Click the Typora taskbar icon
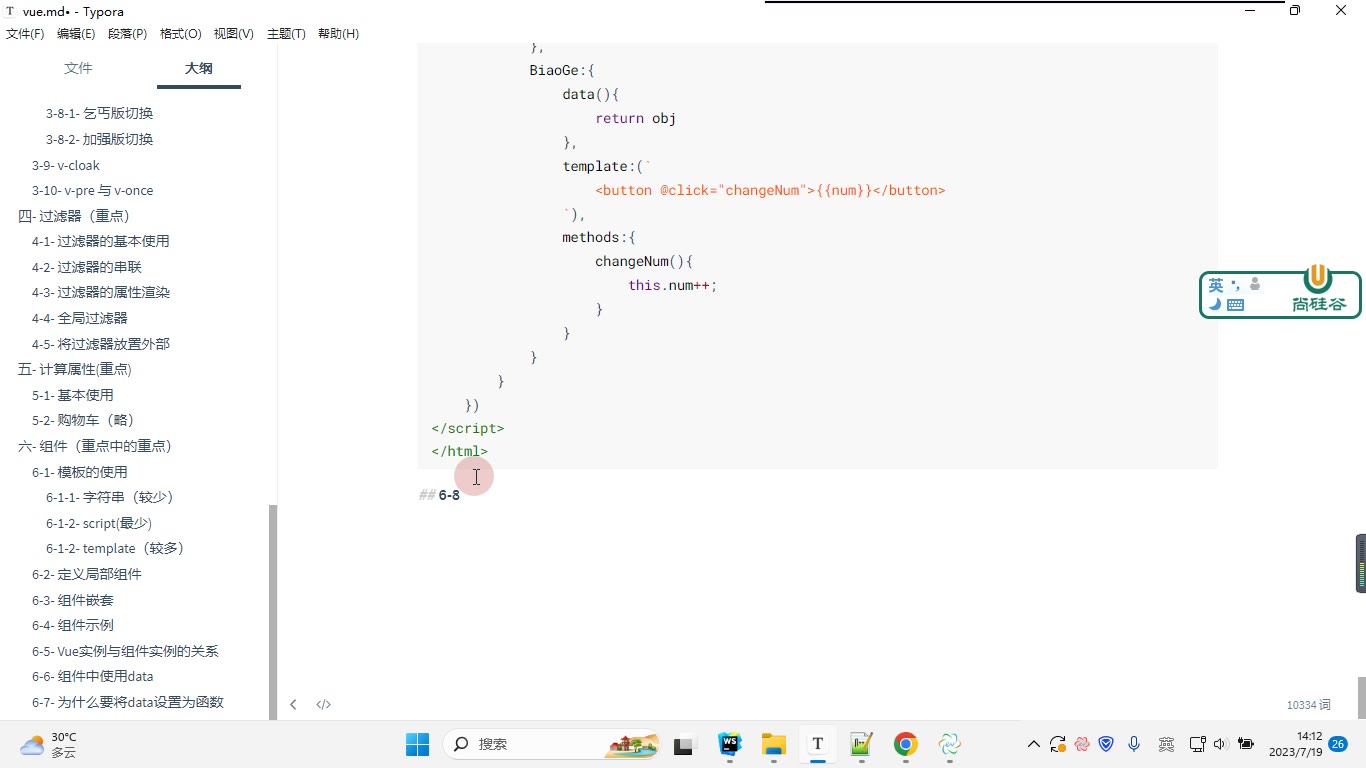This screenshot has width=1366, height=768. click(817, 744)
